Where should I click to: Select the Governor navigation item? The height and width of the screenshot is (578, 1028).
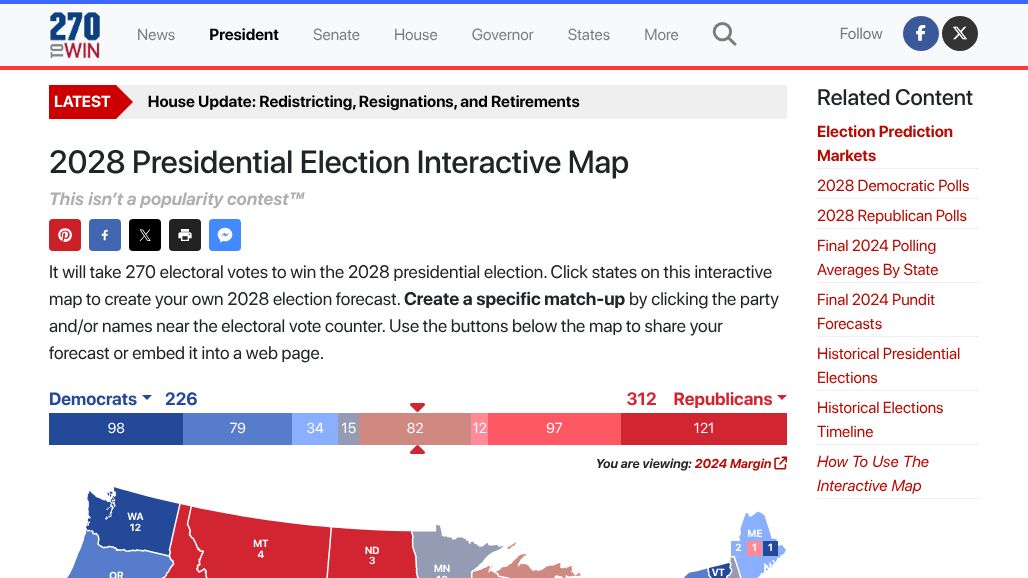tap(502, 34)
